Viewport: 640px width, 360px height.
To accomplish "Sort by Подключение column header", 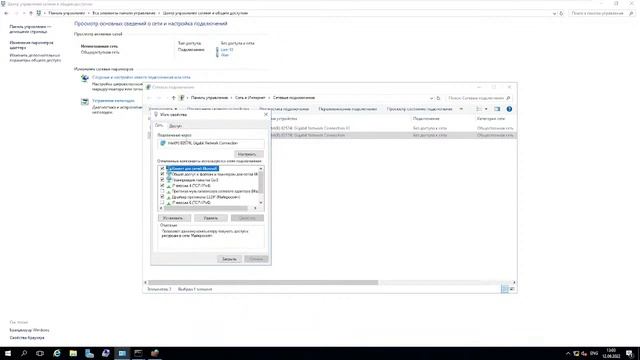I will tap(426, 119).
